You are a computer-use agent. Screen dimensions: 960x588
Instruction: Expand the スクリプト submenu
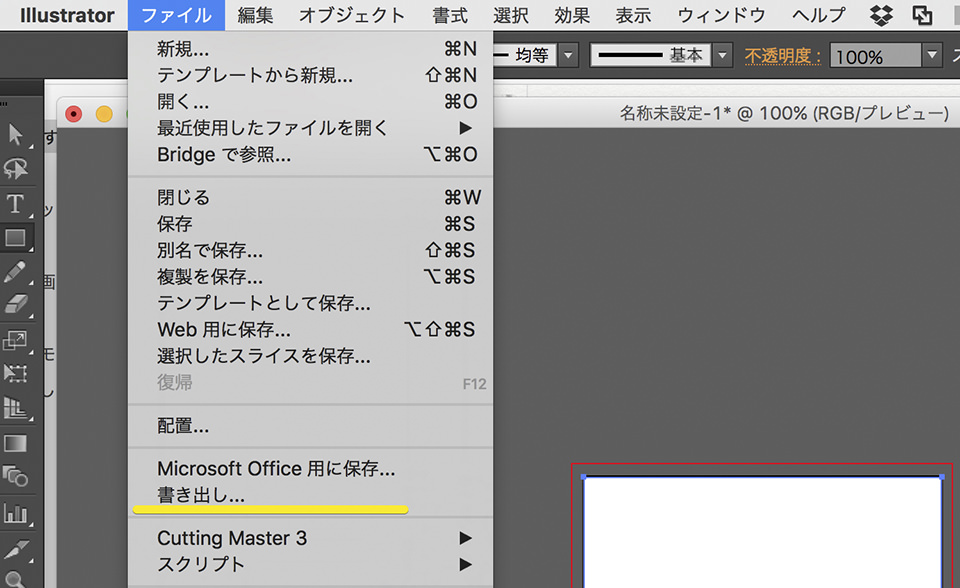310,564
